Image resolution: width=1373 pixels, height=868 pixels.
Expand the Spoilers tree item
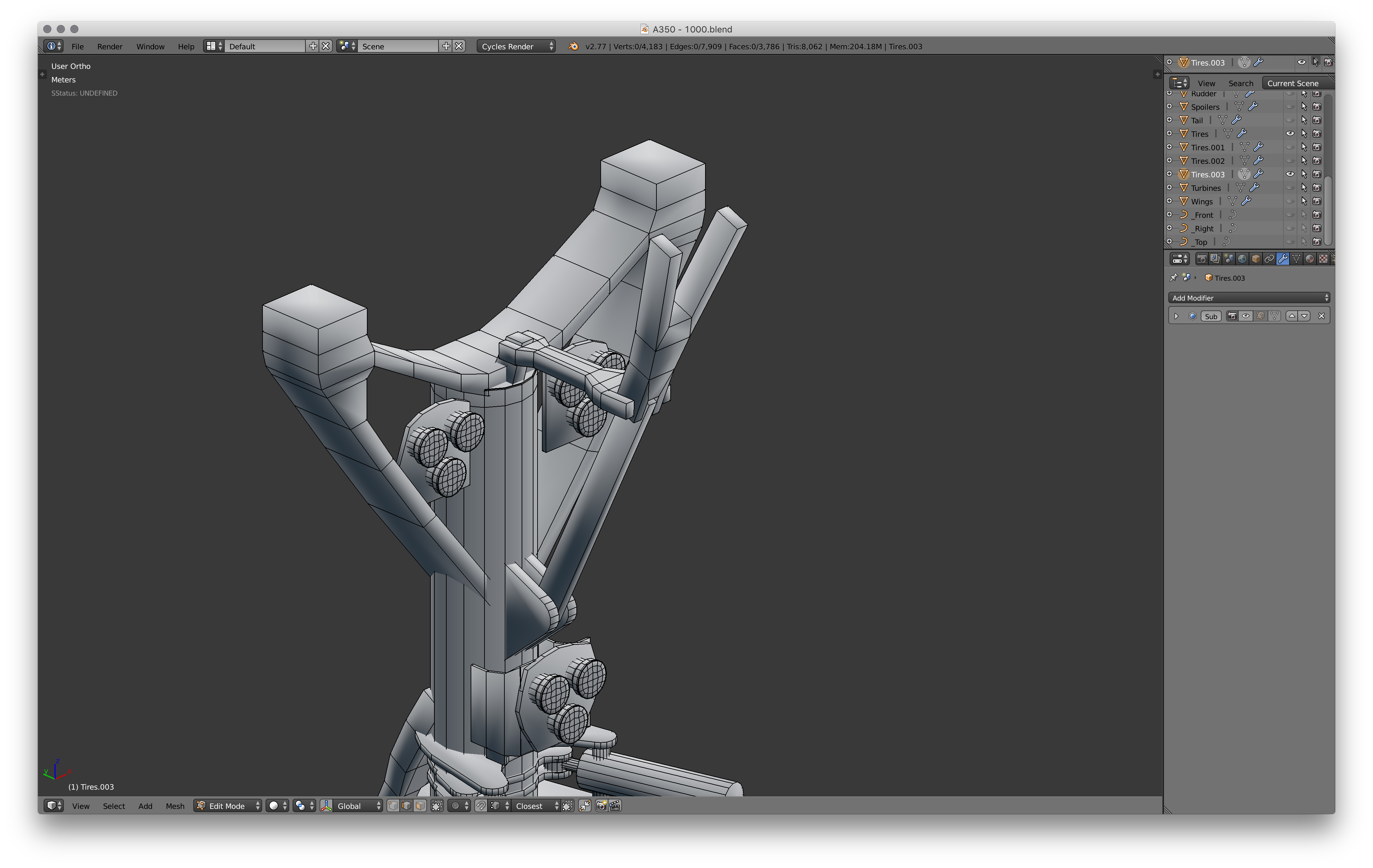1169,107
